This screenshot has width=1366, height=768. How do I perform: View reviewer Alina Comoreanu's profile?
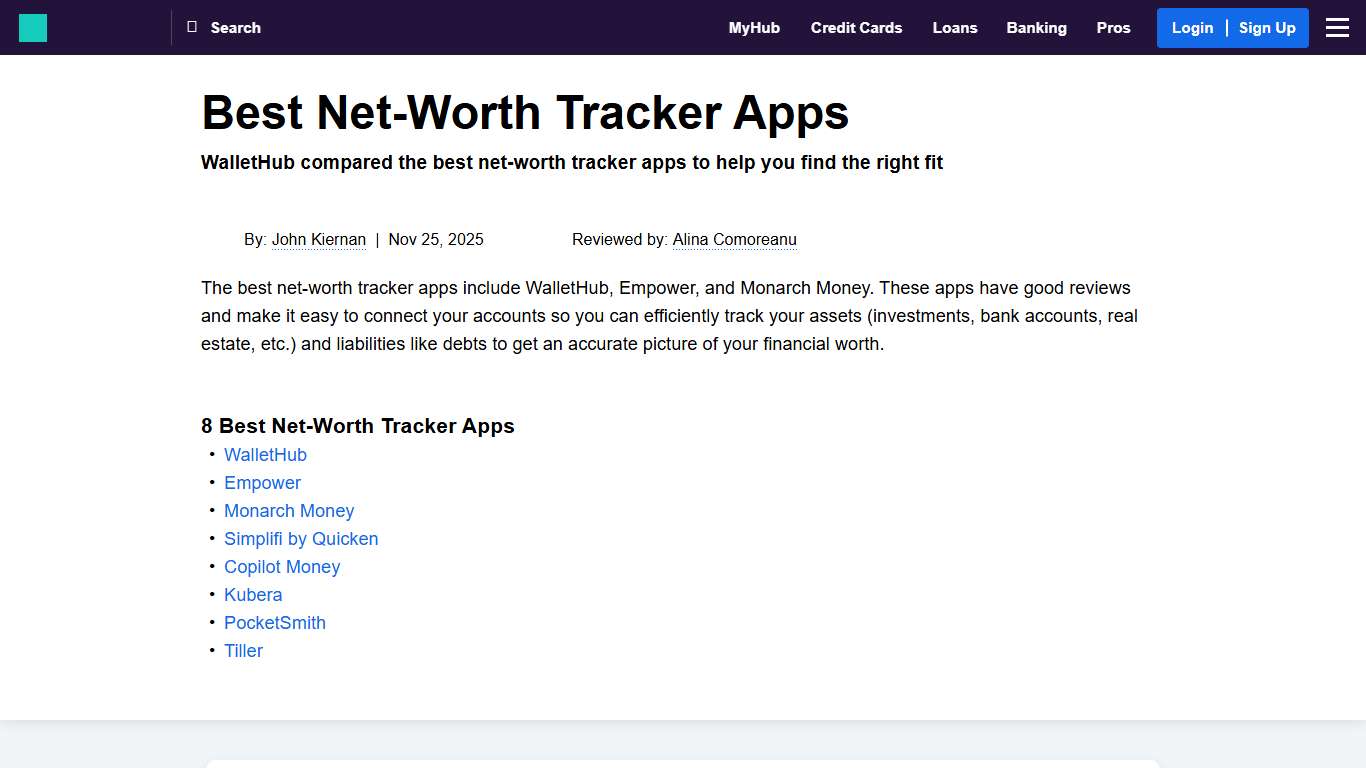pyautogui.click(x=735, y=239)
